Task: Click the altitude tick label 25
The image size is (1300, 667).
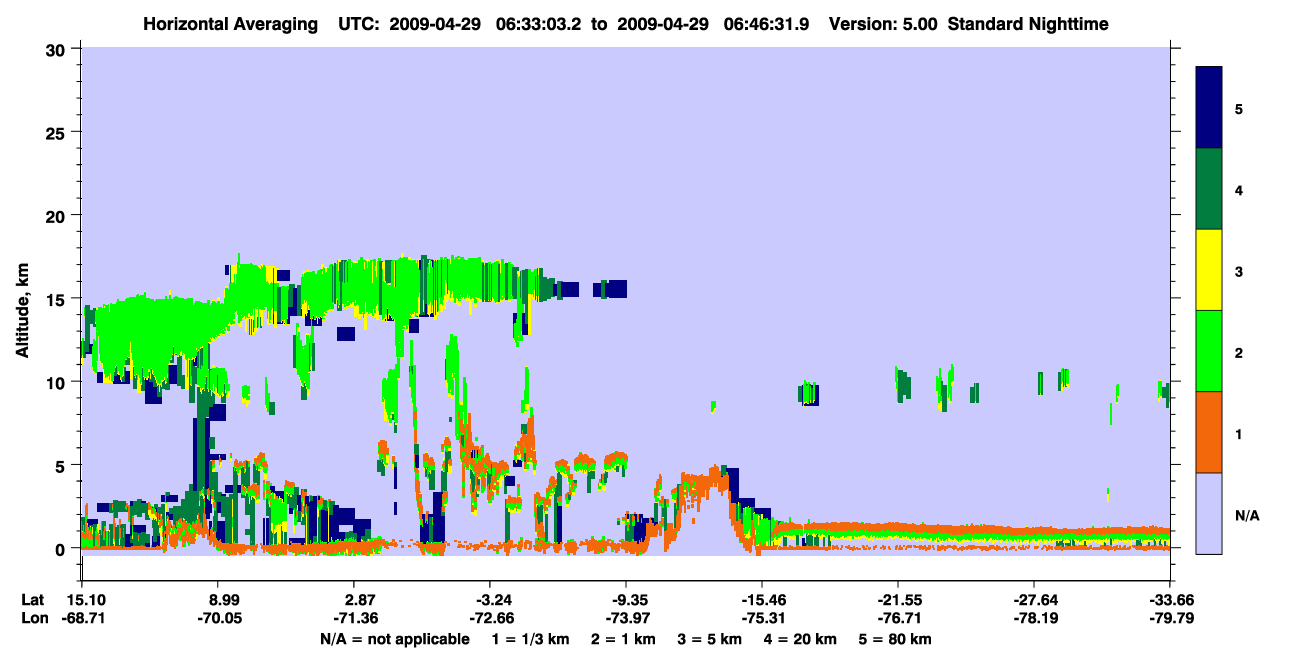Action: point(57,132)
